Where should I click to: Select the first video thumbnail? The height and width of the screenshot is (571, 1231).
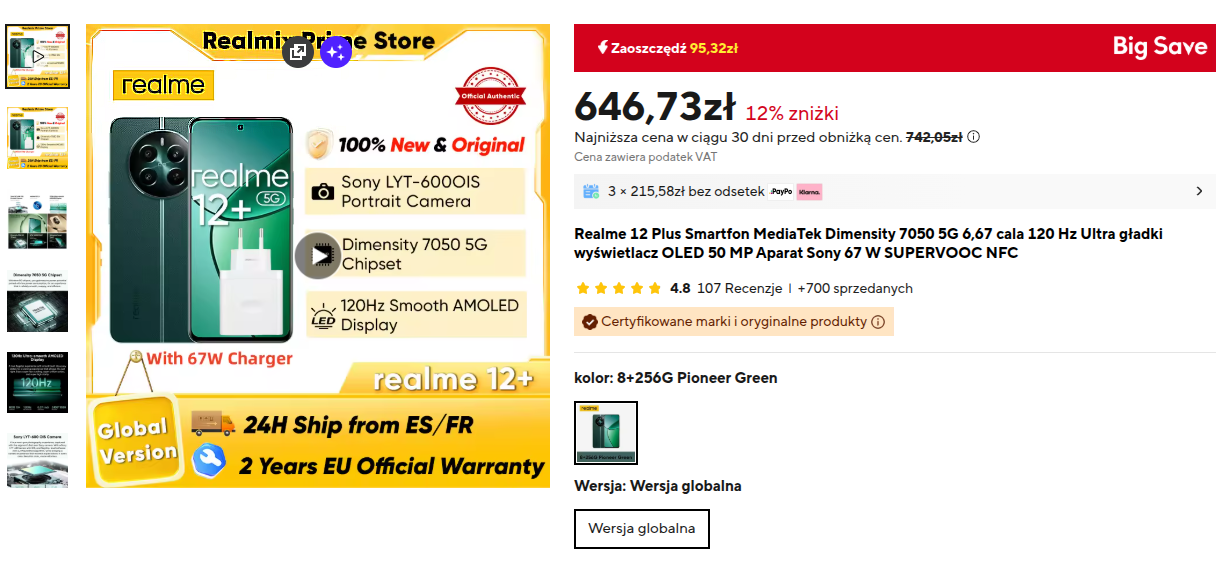pos(38,56)
